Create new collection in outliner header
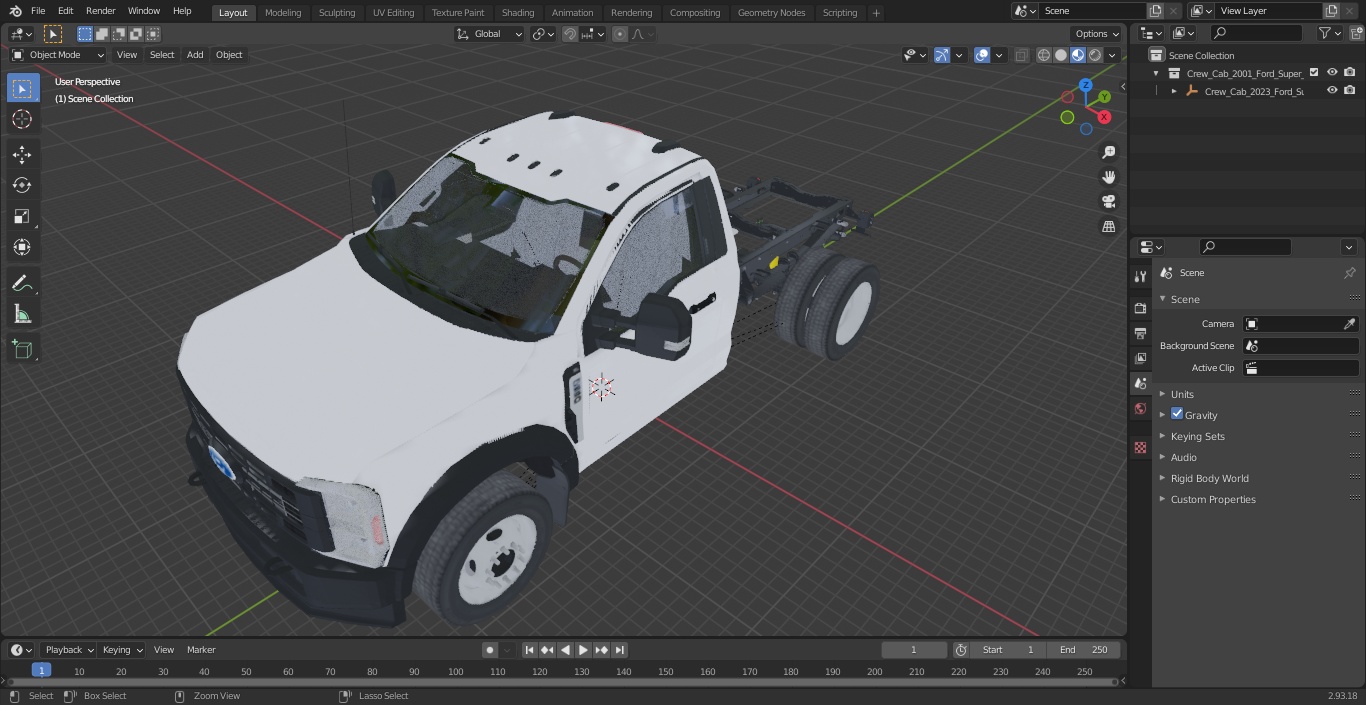The height and width of the screenshot is (705, 1366). (1356, 33)
